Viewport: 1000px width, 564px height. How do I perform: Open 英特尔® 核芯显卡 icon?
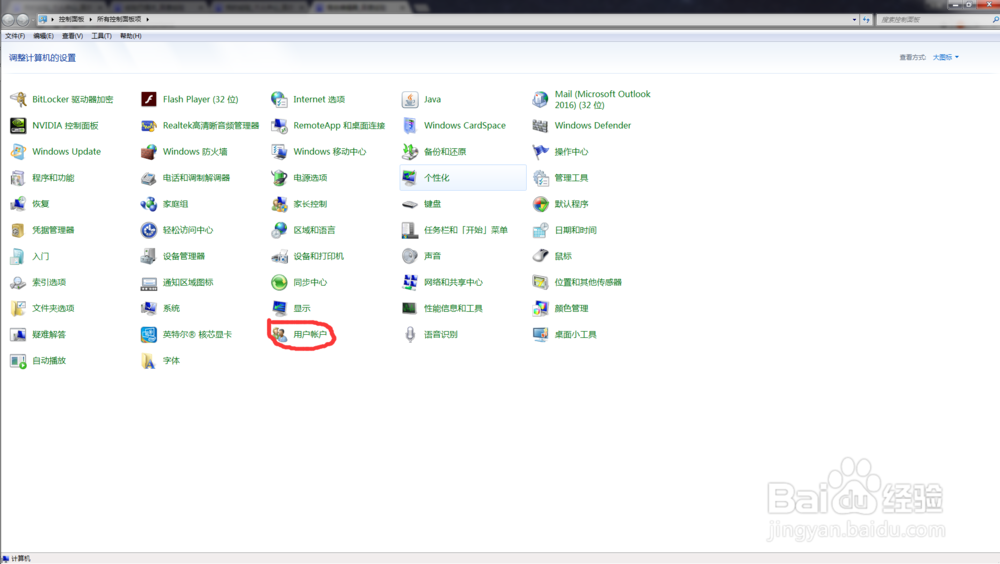click(149, 334)
